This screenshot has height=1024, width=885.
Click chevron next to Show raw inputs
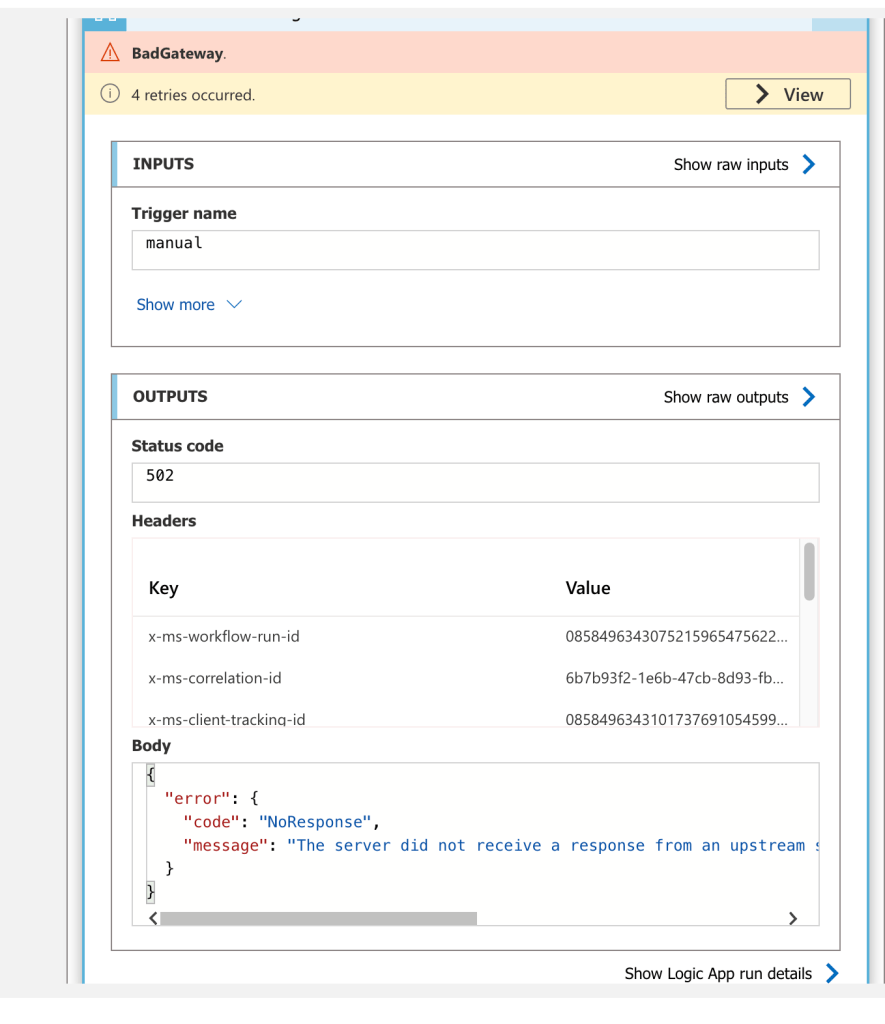(809, 164)
